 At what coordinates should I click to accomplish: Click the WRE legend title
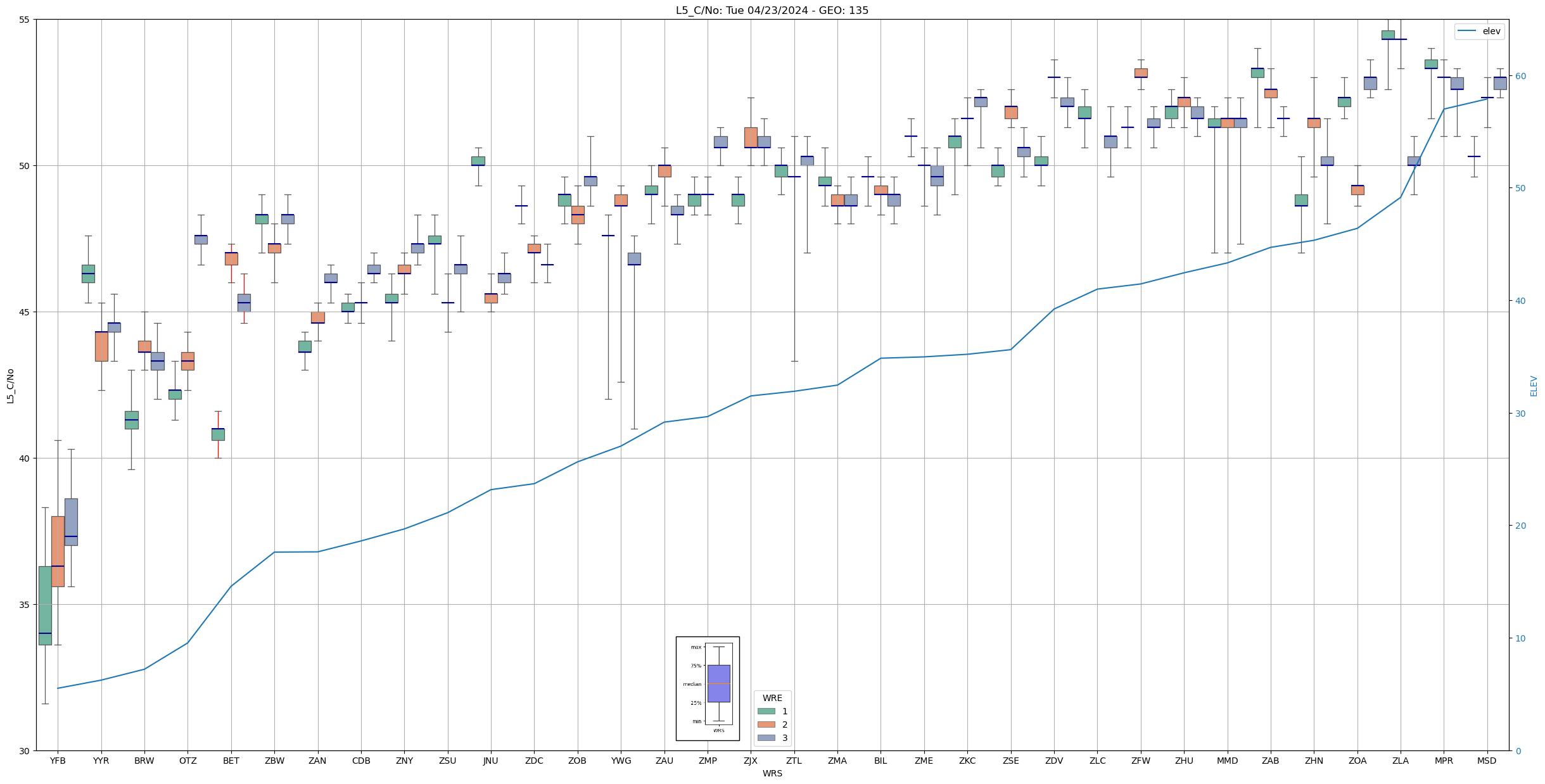772,698
